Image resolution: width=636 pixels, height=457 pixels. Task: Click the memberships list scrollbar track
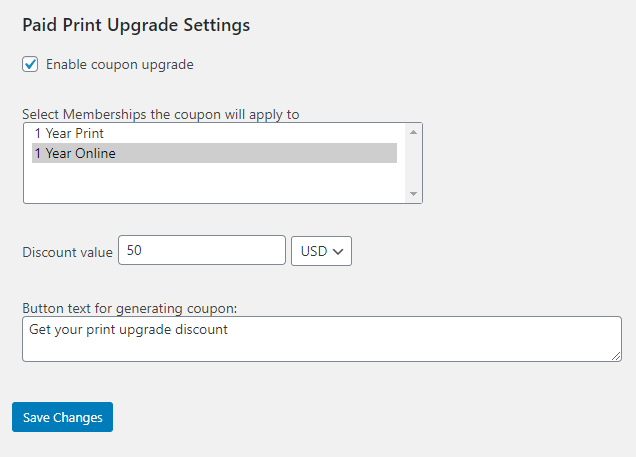[413, 163]
